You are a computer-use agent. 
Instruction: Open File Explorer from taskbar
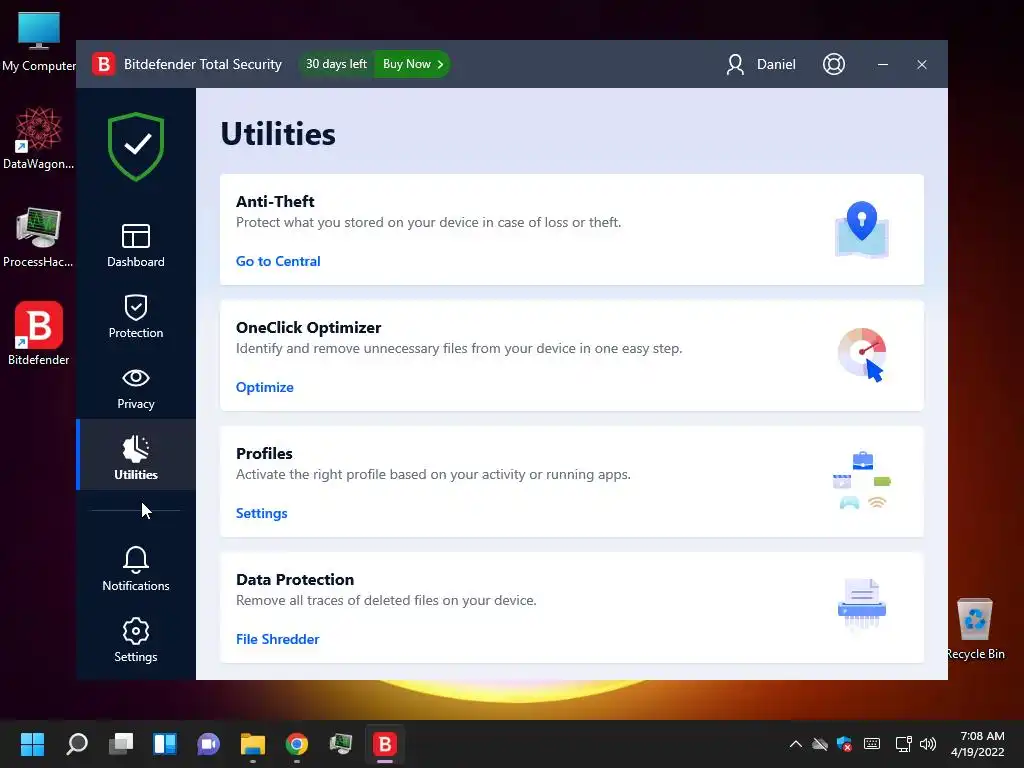click(x=253, y=744)
